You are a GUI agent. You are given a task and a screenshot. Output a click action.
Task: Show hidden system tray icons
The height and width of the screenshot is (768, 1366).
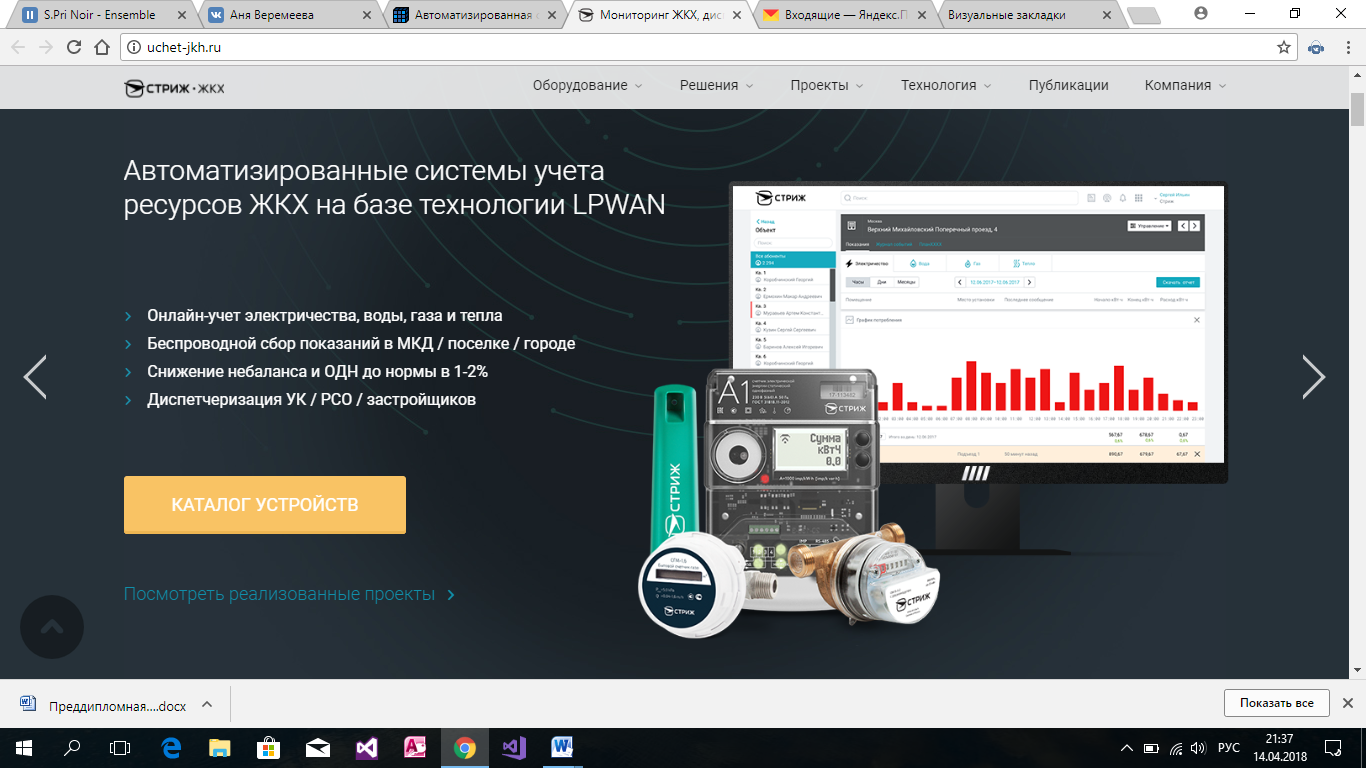point(1127,748)
